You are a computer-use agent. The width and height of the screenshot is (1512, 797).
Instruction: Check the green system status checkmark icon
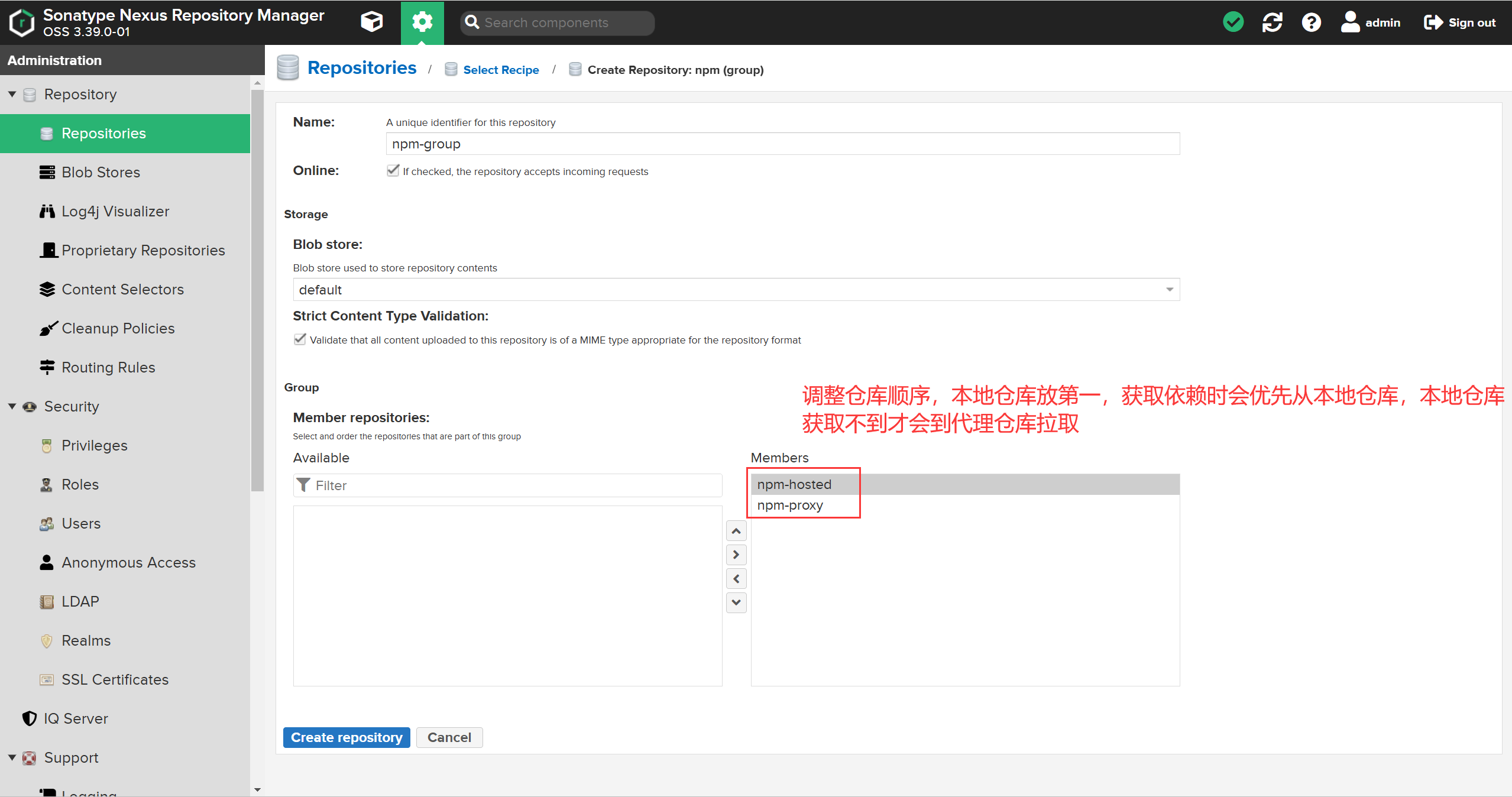pyautogui.click(x=1233, y=22)
